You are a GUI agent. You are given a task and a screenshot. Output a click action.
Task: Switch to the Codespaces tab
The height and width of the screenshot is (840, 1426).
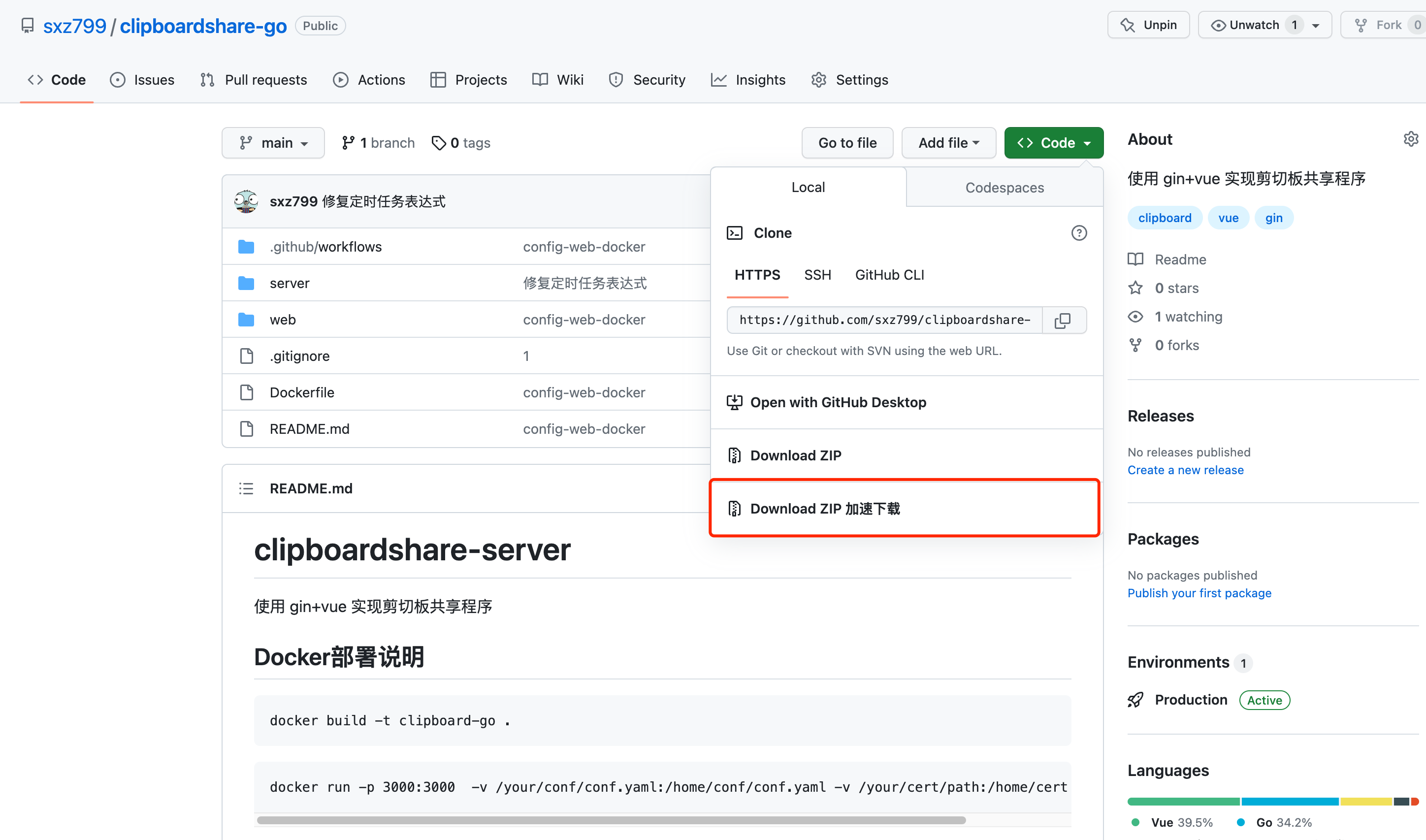[1005, 188]
